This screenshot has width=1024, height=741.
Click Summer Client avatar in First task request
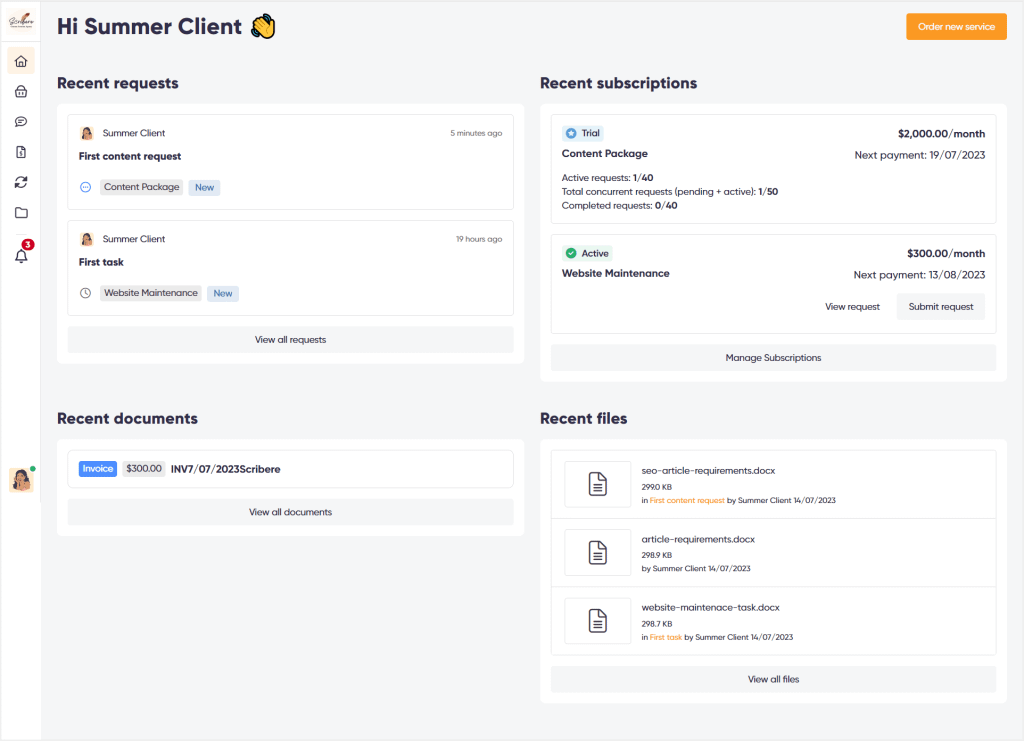(87, 239)
